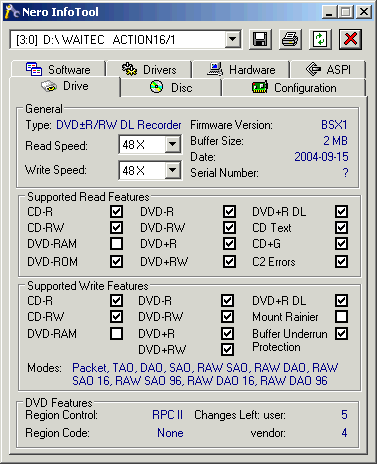Select the ASPI tab
The width and height of the screenshot is (377, 464).
[328, 69]
